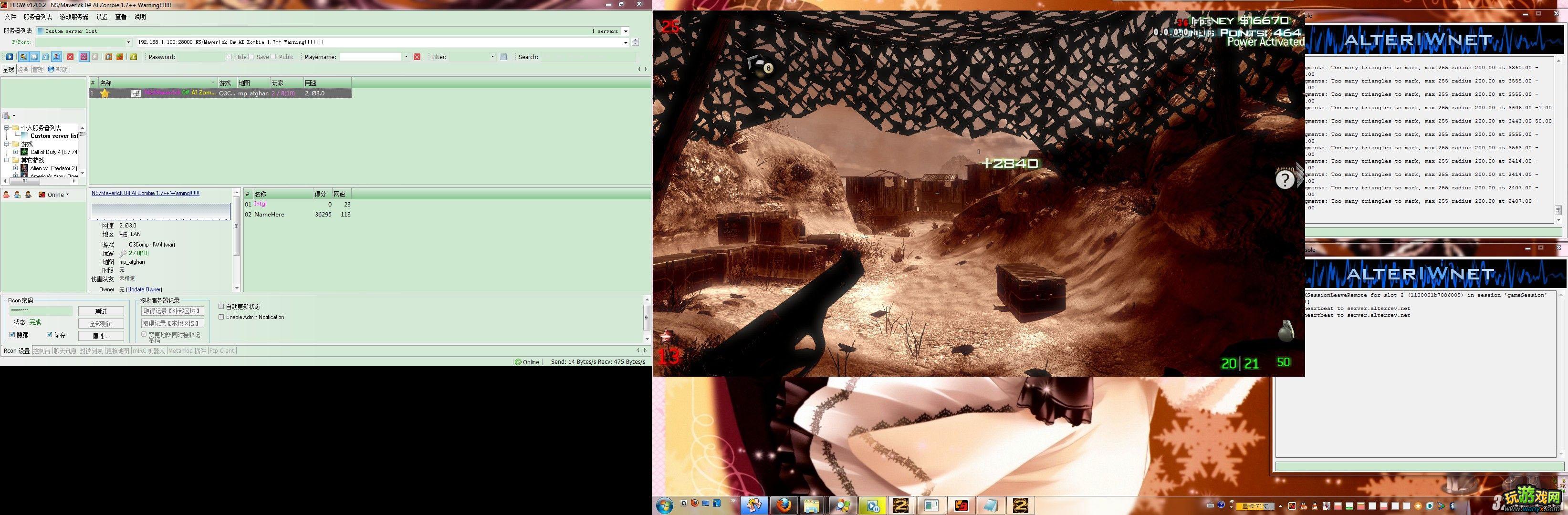Uncheck the 隐藏 checkbox under Rcon password
This screenshot has height=515, width=1568.
pos(12,334)
